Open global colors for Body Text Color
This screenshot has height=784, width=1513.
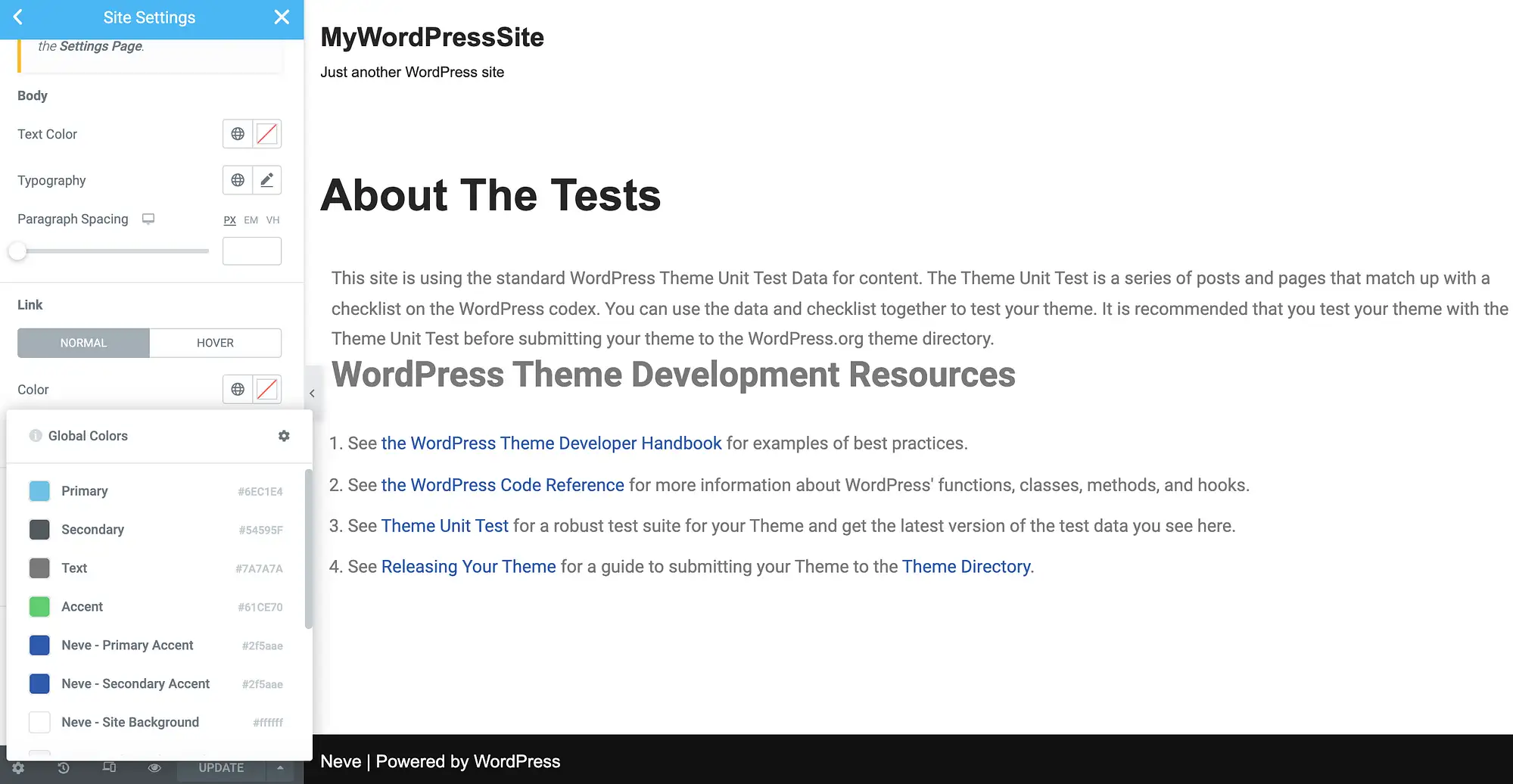coord(238,134)
